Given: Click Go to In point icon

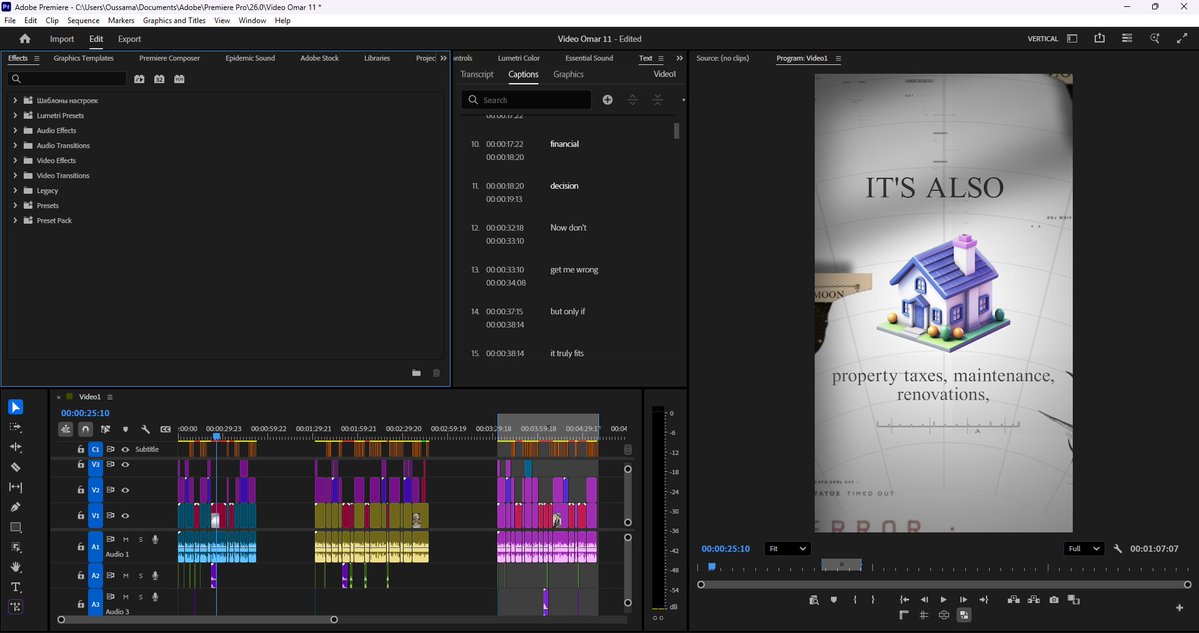Looking at the screenshot, I should (x=904, y=599).
